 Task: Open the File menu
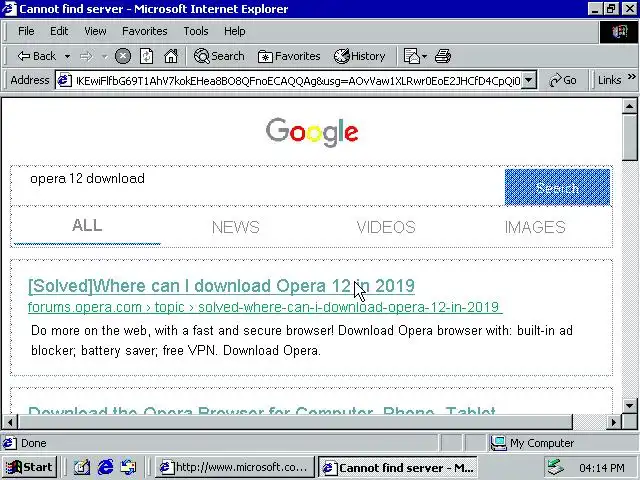(26, 31)
